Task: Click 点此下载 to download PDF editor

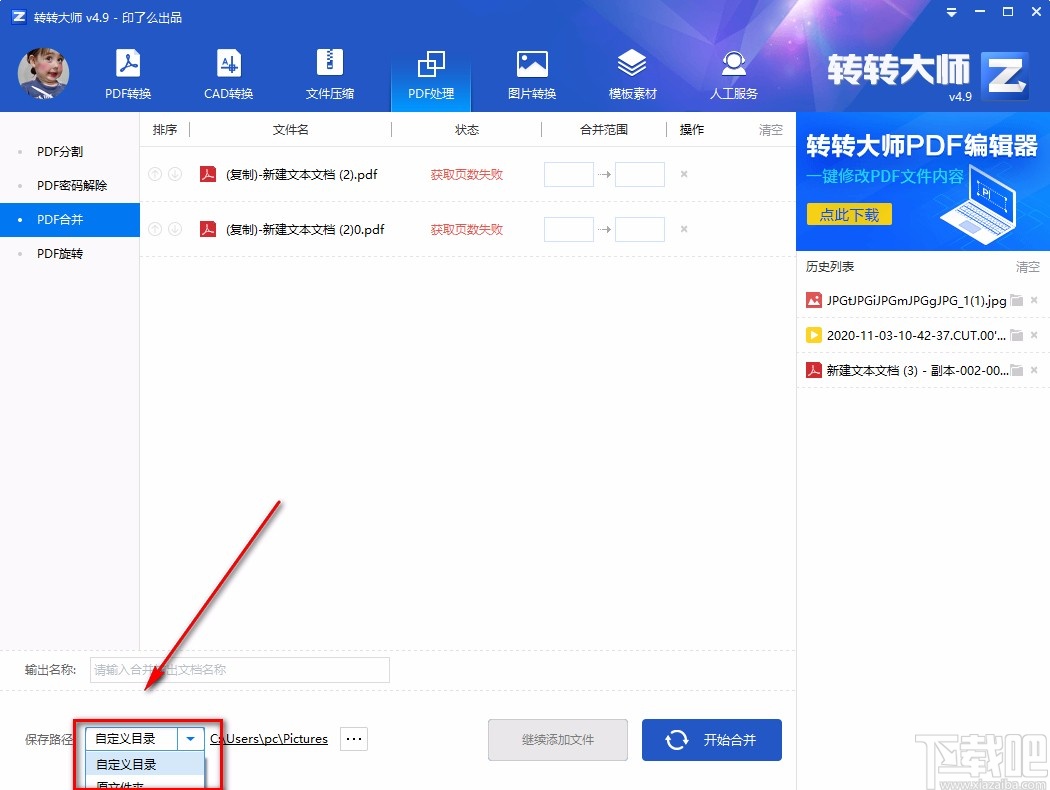Action: point(848,214)
